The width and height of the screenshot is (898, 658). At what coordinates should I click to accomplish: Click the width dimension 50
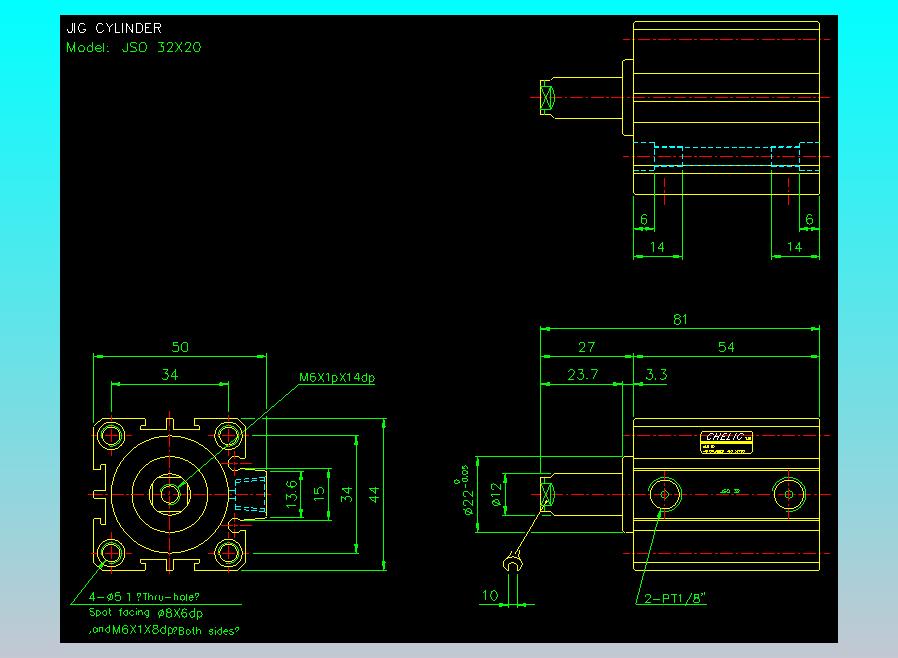tap(180, 347)
